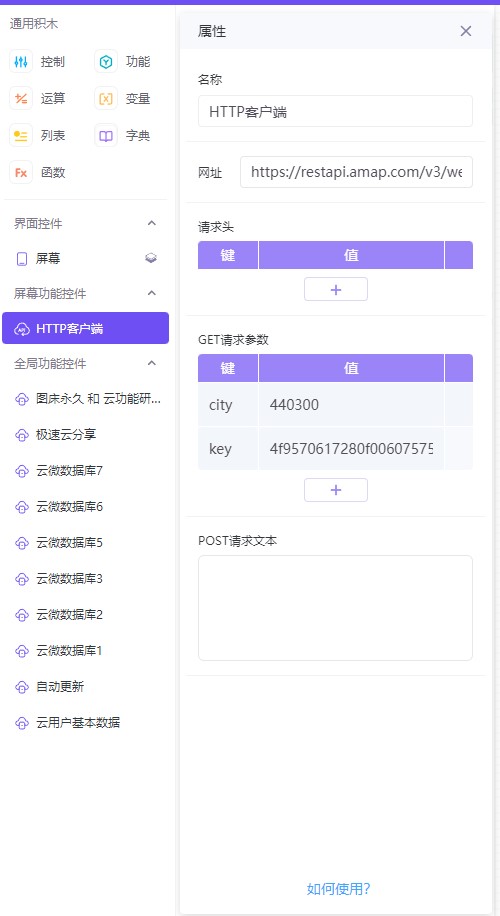Screen dimensions: 500x916
Task: Click the POST请求文本 text area
Action: tap(335, 608)
